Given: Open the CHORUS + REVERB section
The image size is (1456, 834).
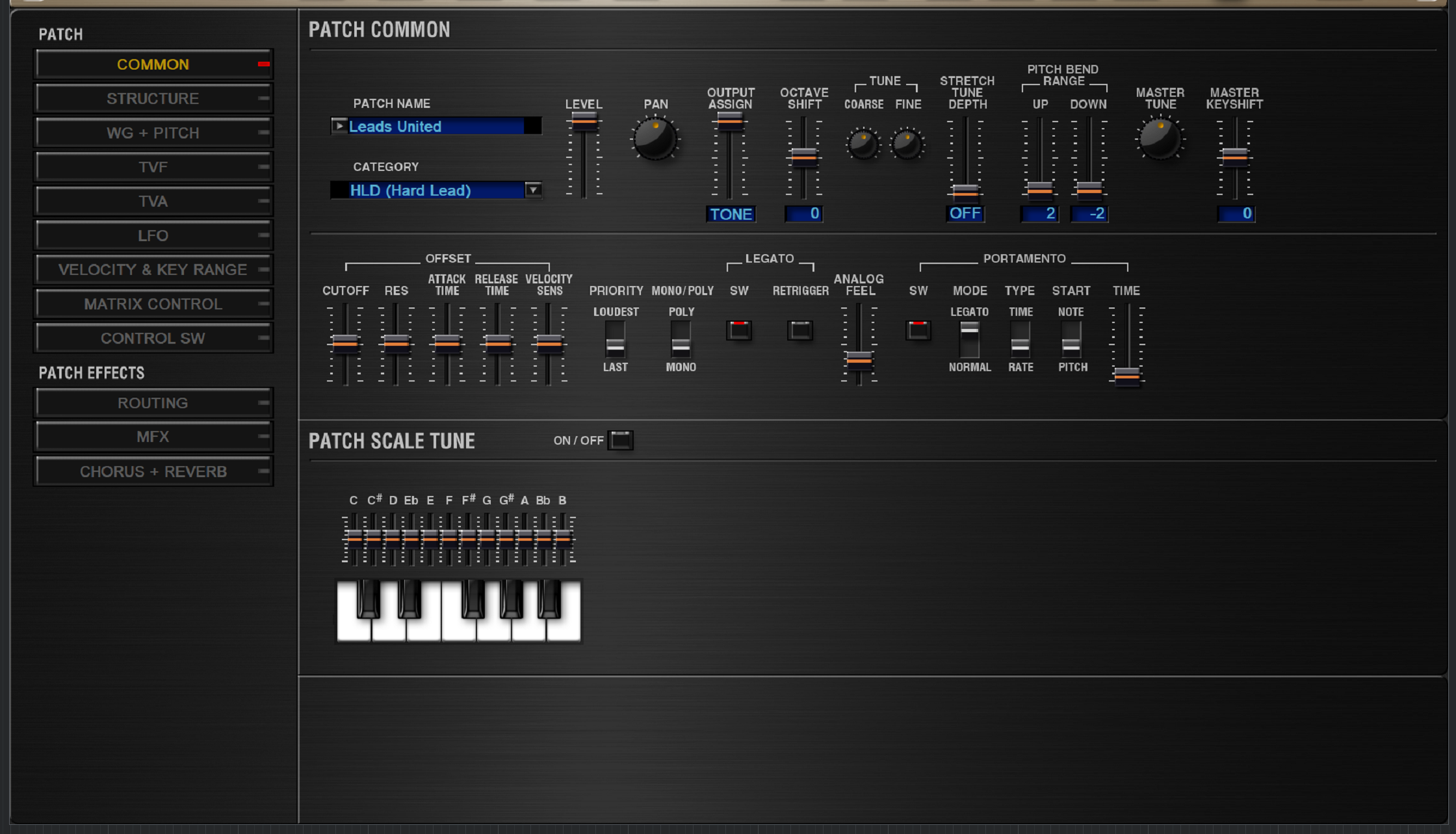Looking at the screenshot, I should coord(153,471).
